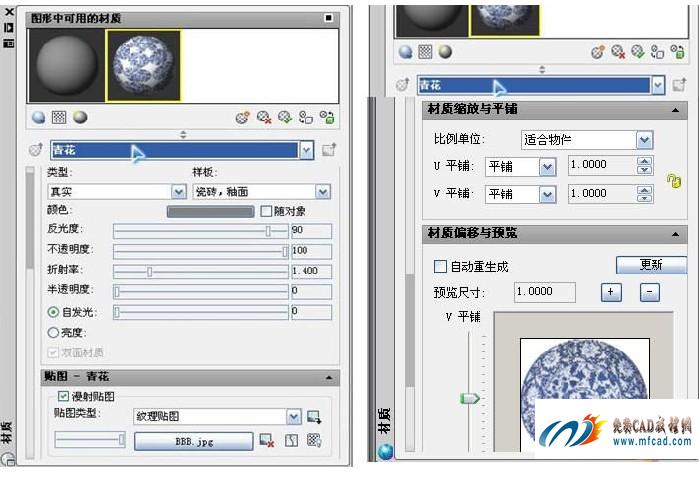Click the texture map settings icon after dropdown
The height and width of the screenshot is (484, 699).
click(314, 417)
